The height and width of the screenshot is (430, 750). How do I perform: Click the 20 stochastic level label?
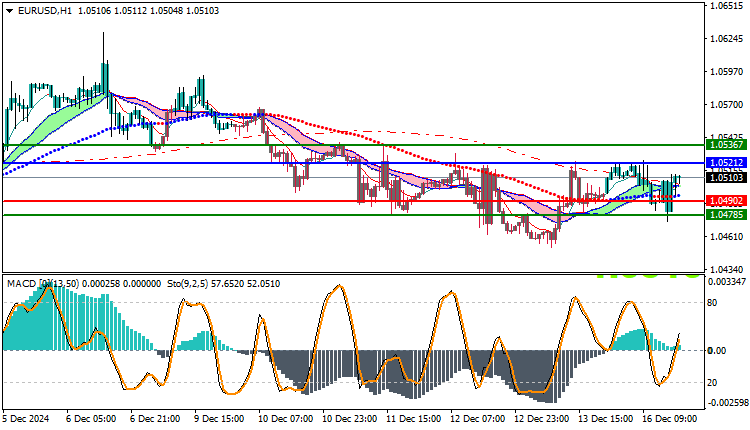[x=712, y=383]
